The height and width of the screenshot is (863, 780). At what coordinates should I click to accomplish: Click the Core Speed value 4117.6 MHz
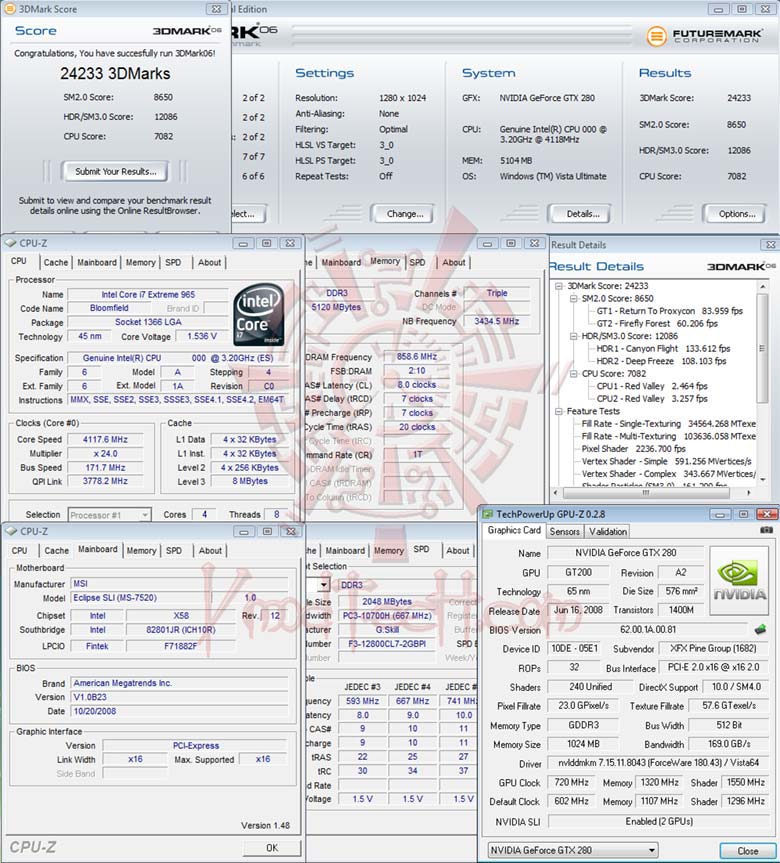tap(105, 439)
